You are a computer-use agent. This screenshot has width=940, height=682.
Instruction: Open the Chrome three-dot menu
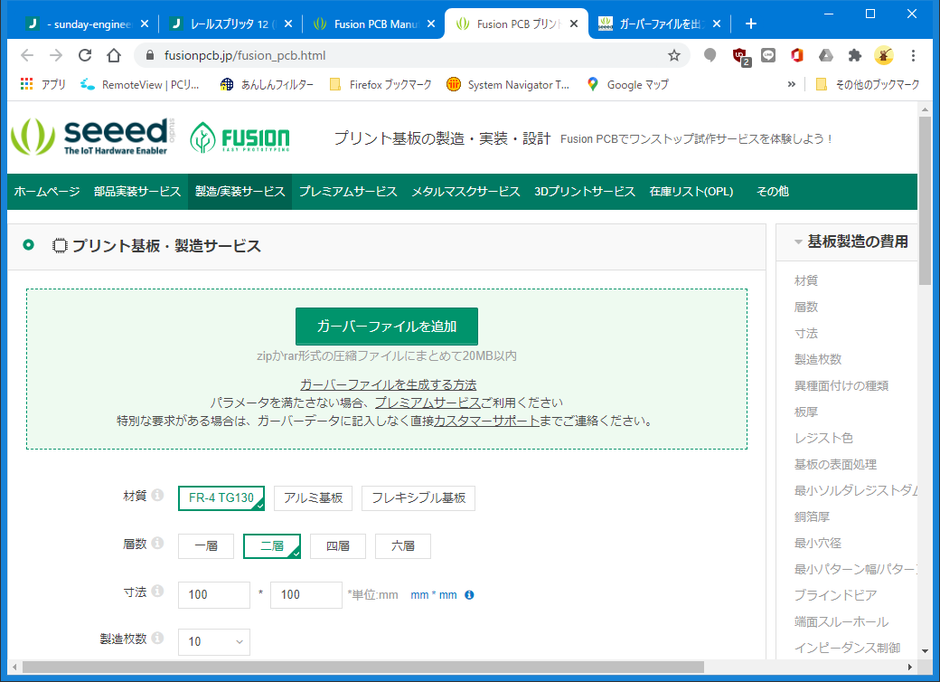click(x=913, y=56)
